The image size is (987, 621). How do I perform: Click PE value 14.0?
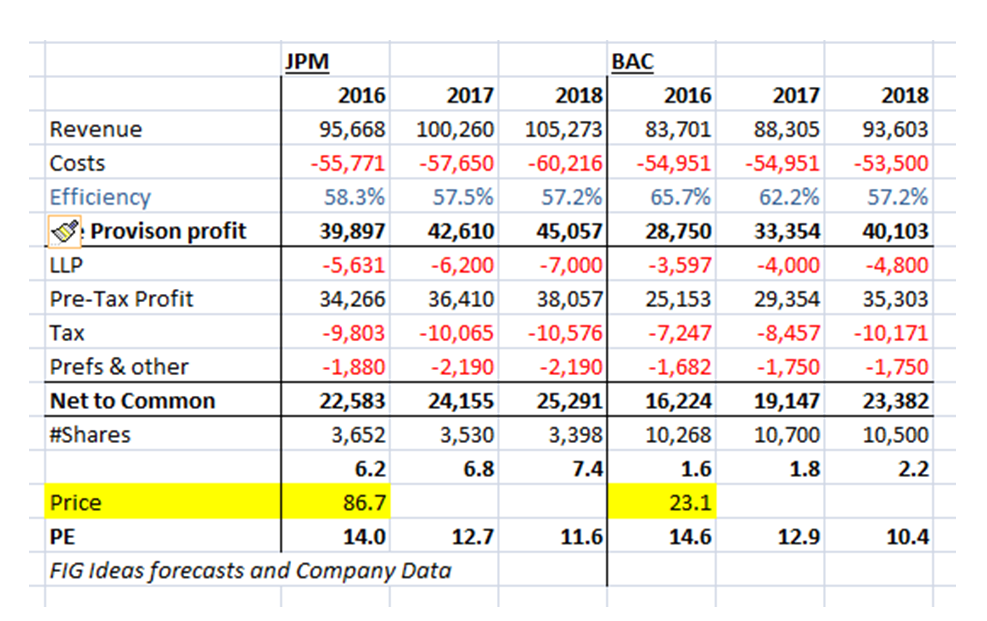[x=364, y=537]
